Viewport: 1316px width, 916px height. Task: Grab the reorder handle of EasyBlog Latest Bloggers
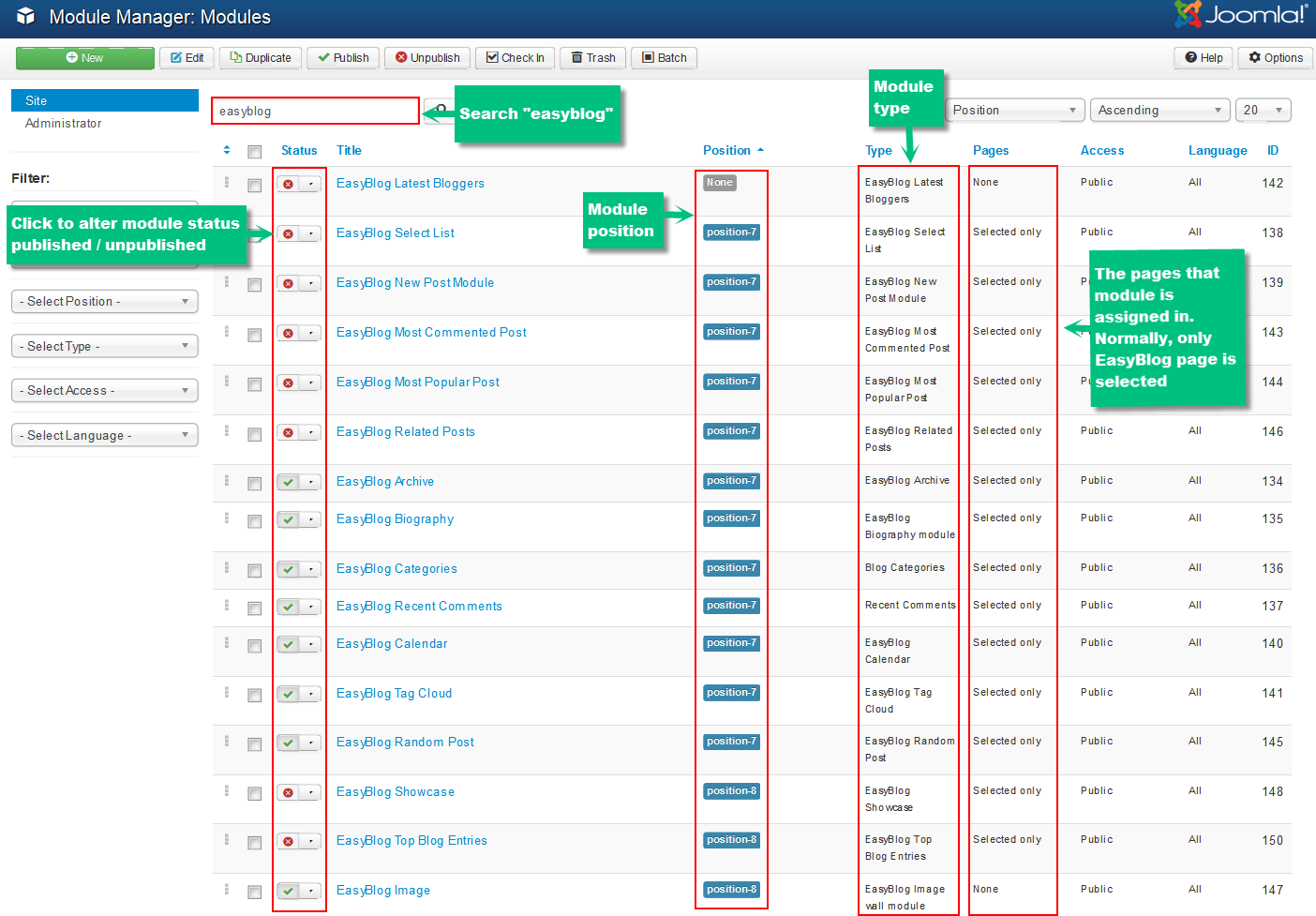227,183
